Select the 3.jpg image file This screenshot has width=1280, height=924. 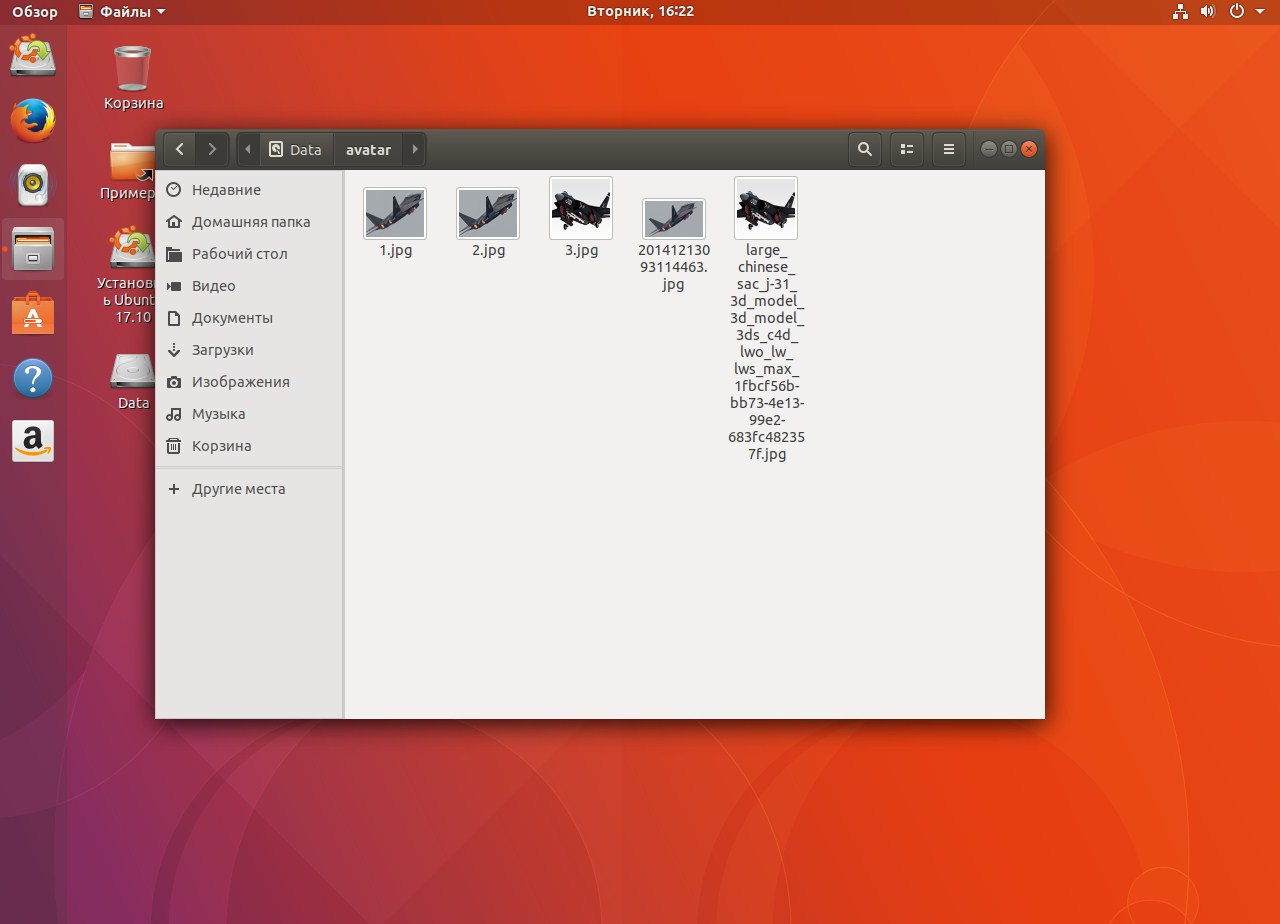point(581,209)
